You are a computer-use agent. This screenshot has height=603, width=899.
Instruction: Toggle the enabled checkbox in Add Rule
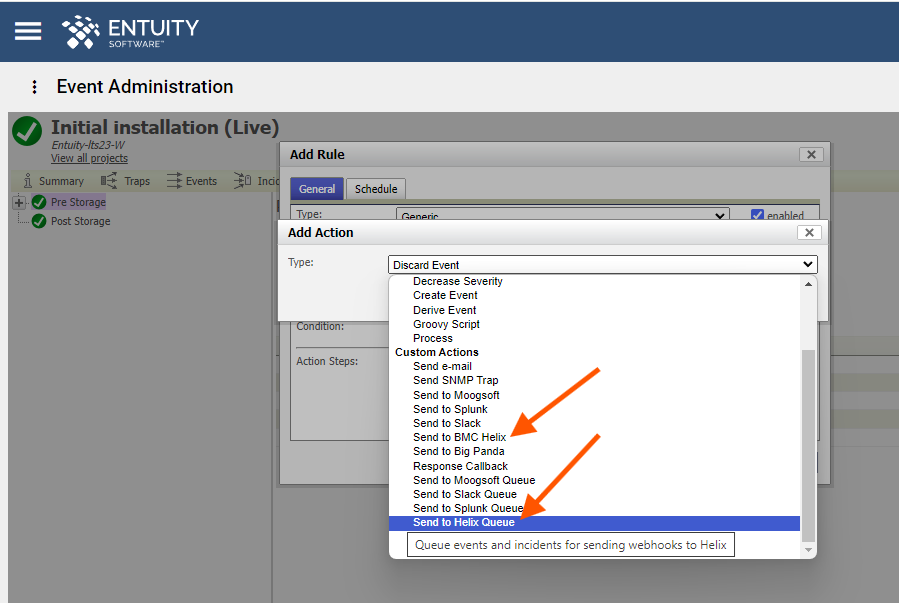757,215
